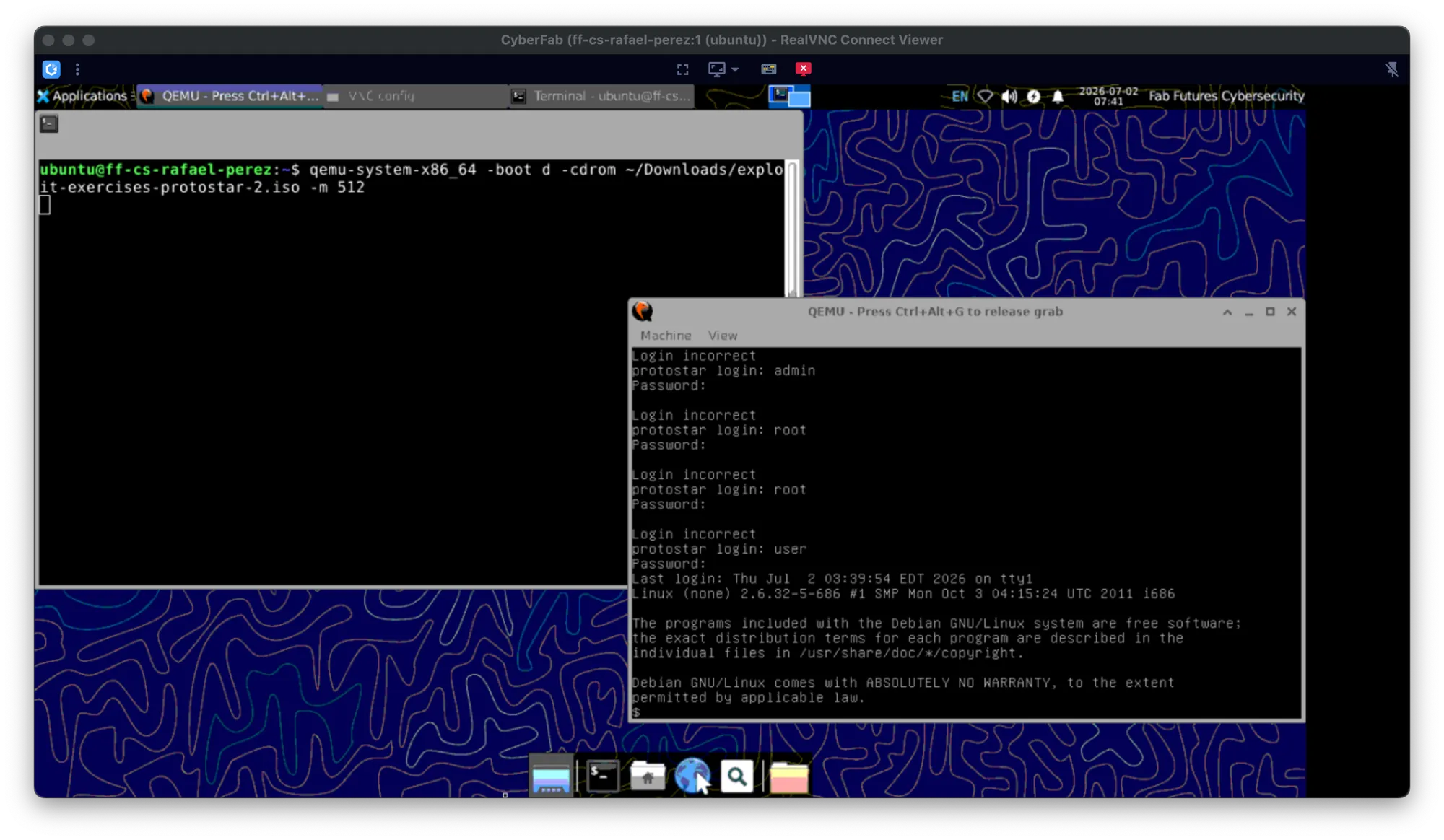Switch to the QEMU taskbar button
Screen dimensions: 1444x840
click(230, 96)
